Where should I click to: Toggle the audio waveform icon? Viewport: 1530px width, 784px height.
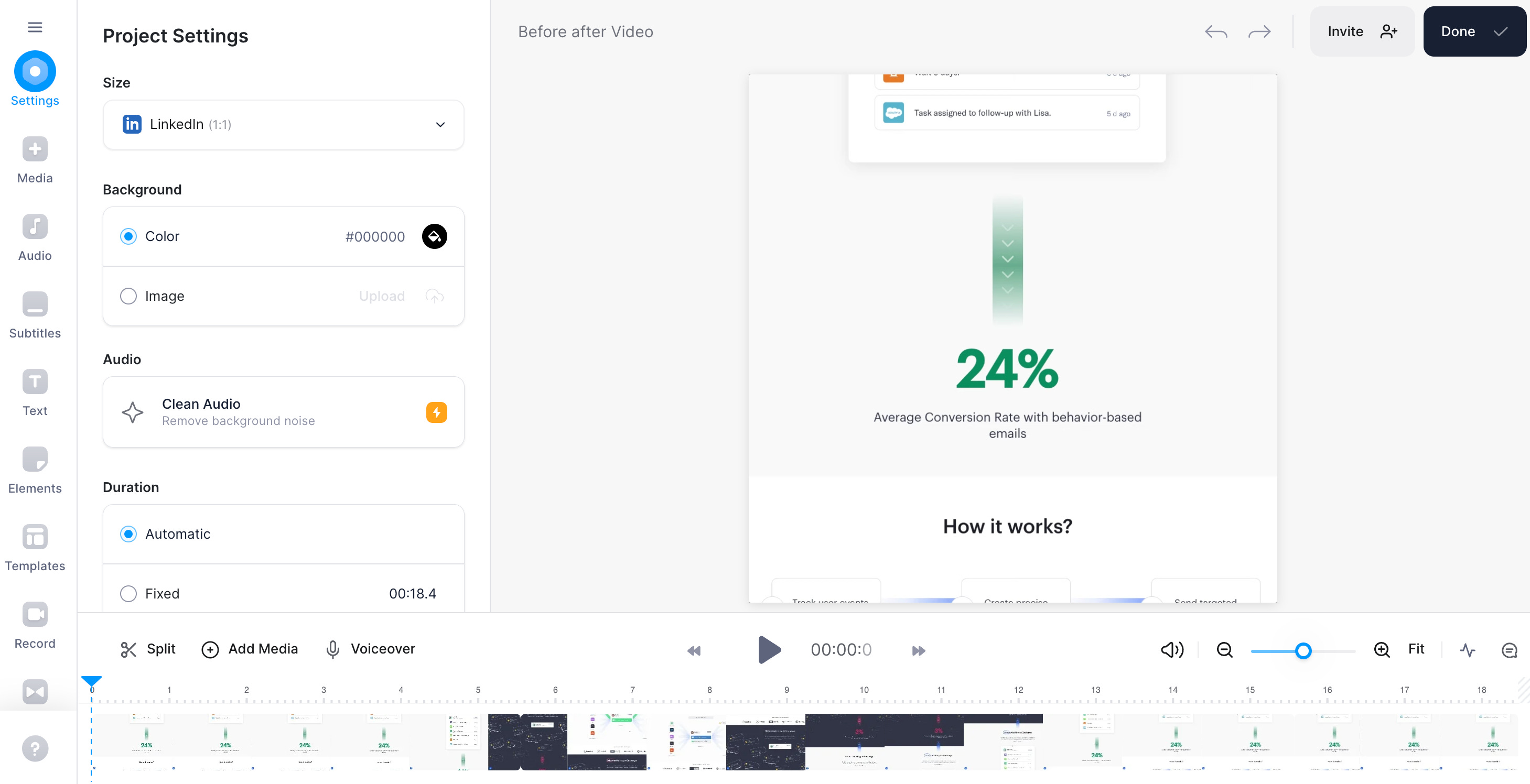[1467, 650]
